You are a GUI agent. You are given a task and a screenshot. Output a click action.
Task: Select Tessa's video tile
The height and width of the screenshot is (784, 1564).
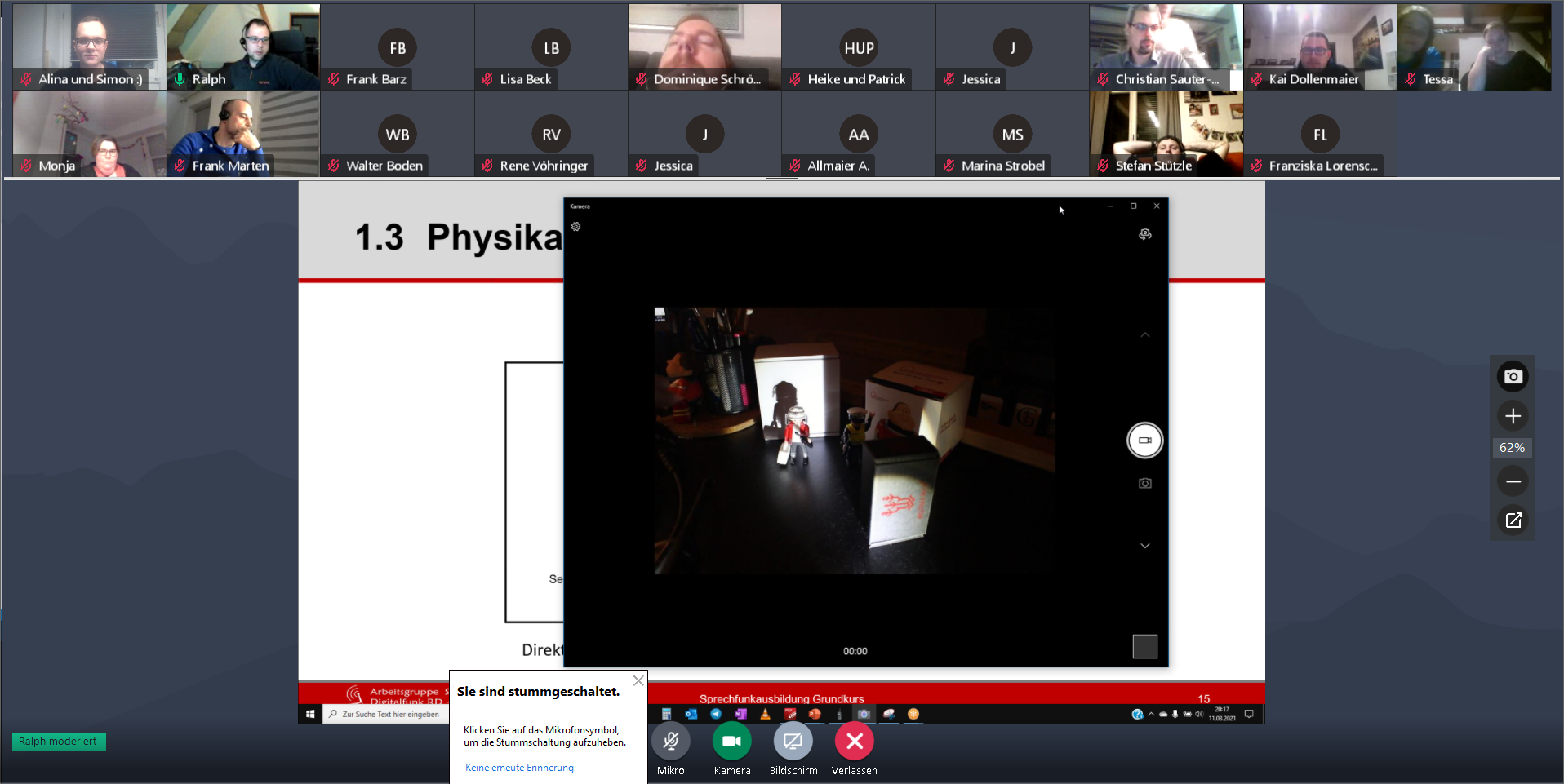pos(1474,47)
